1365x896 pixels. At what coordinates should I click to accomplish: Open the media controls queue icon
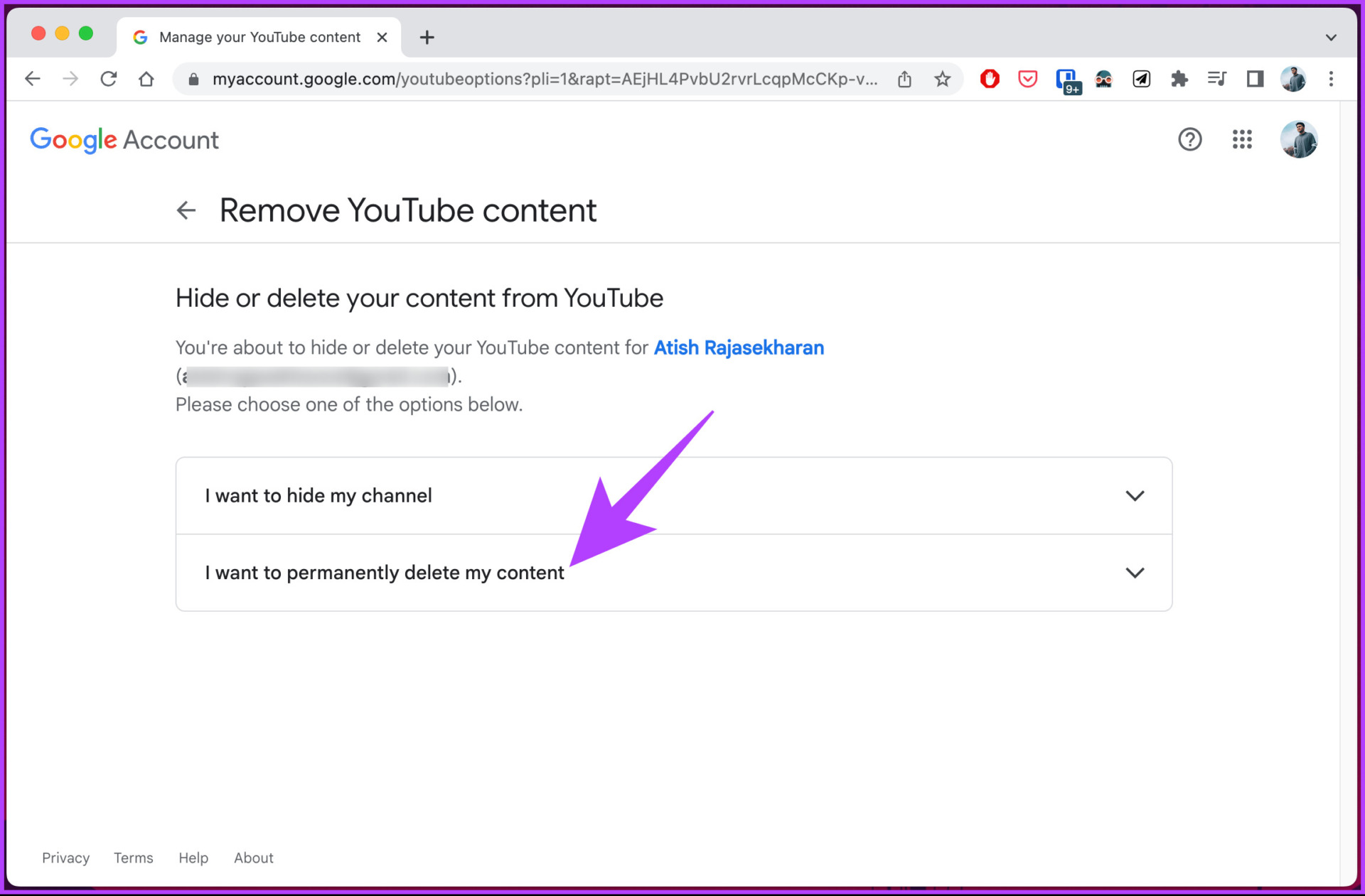pos(1217,79)
